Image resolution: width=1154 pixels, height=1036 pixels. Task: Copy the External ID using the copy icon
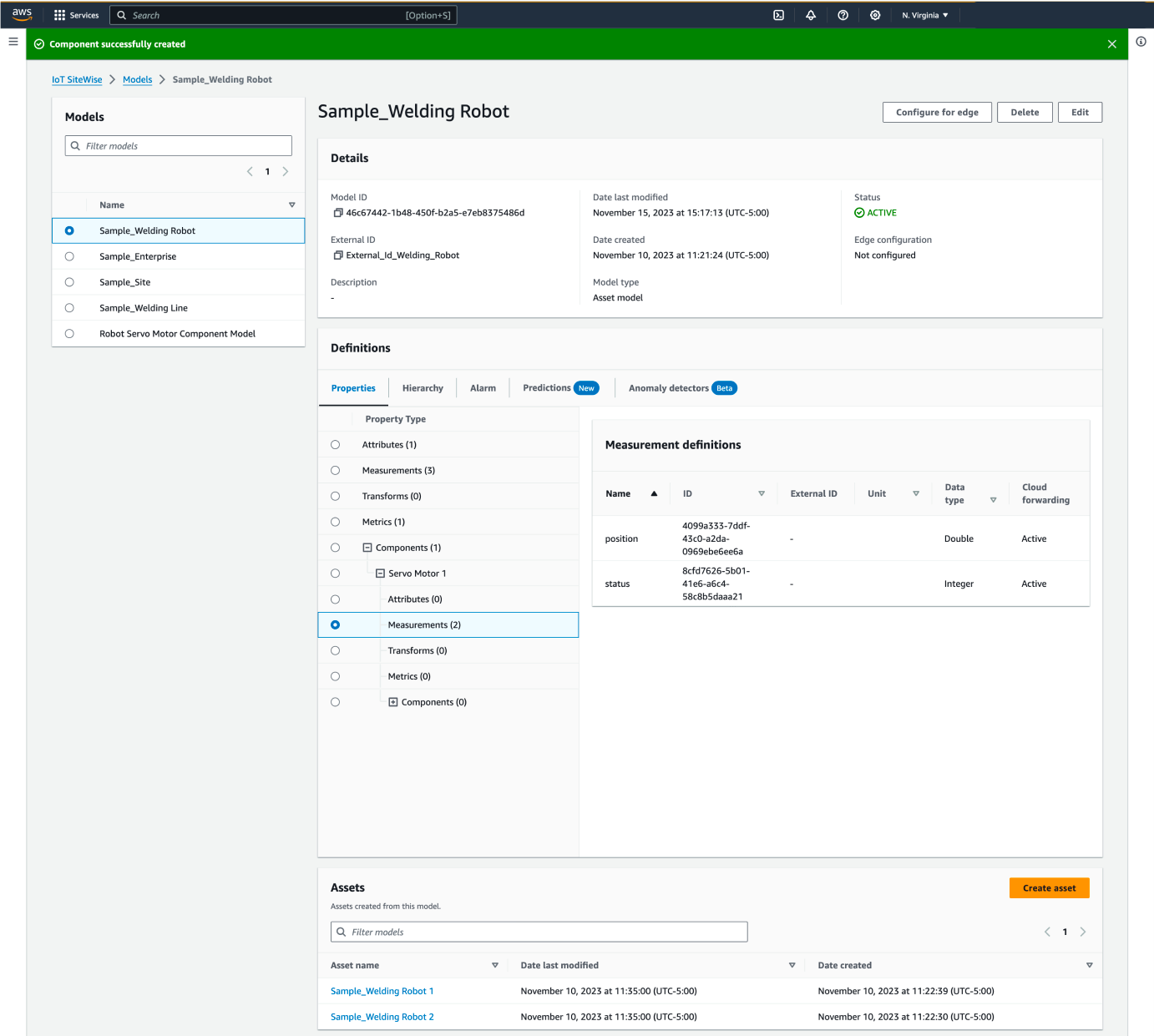337,255
